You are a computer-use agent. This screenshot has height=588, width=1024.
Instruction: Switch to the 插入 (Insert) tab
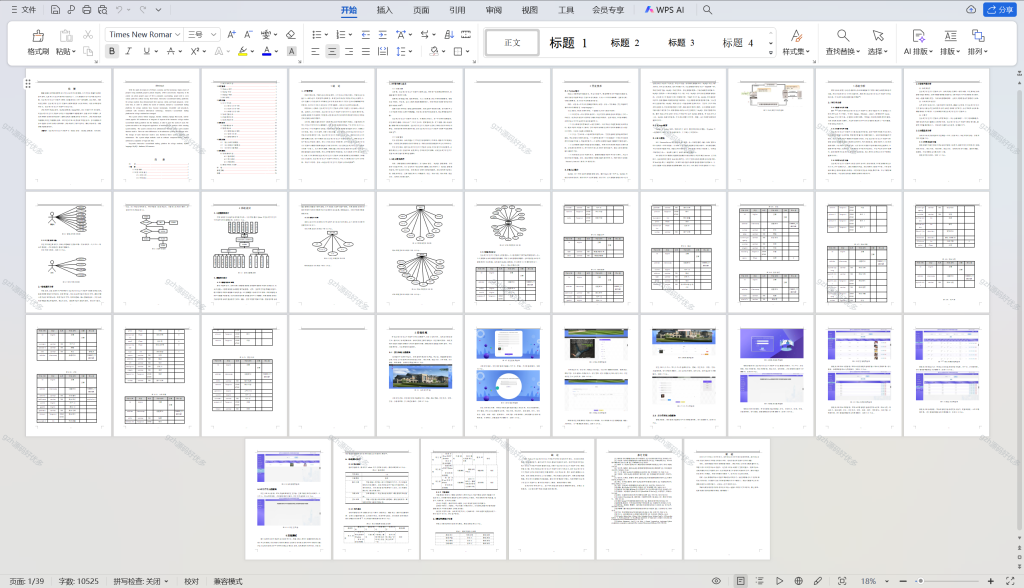pyautogui.click(x=385, y=10)
